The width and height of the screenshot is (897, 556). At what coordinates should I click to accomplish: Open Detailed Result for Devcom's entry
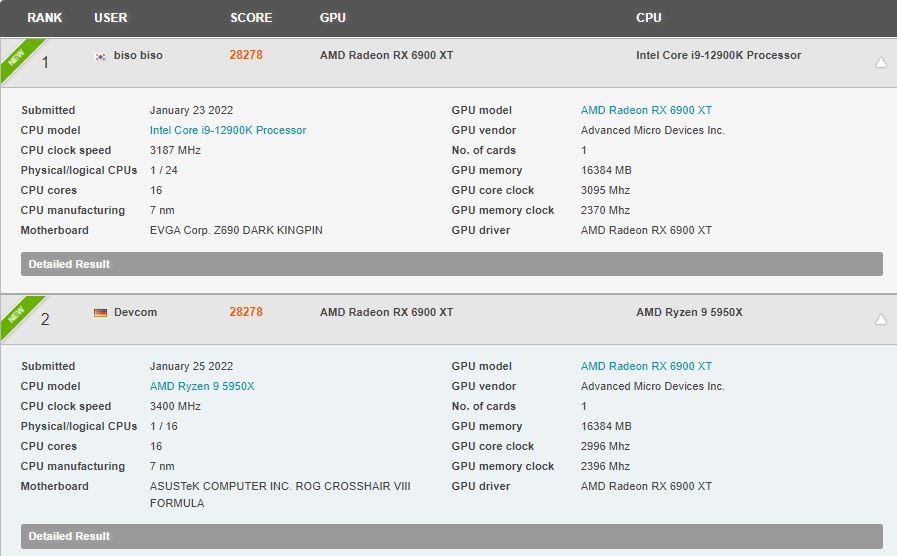452,536
